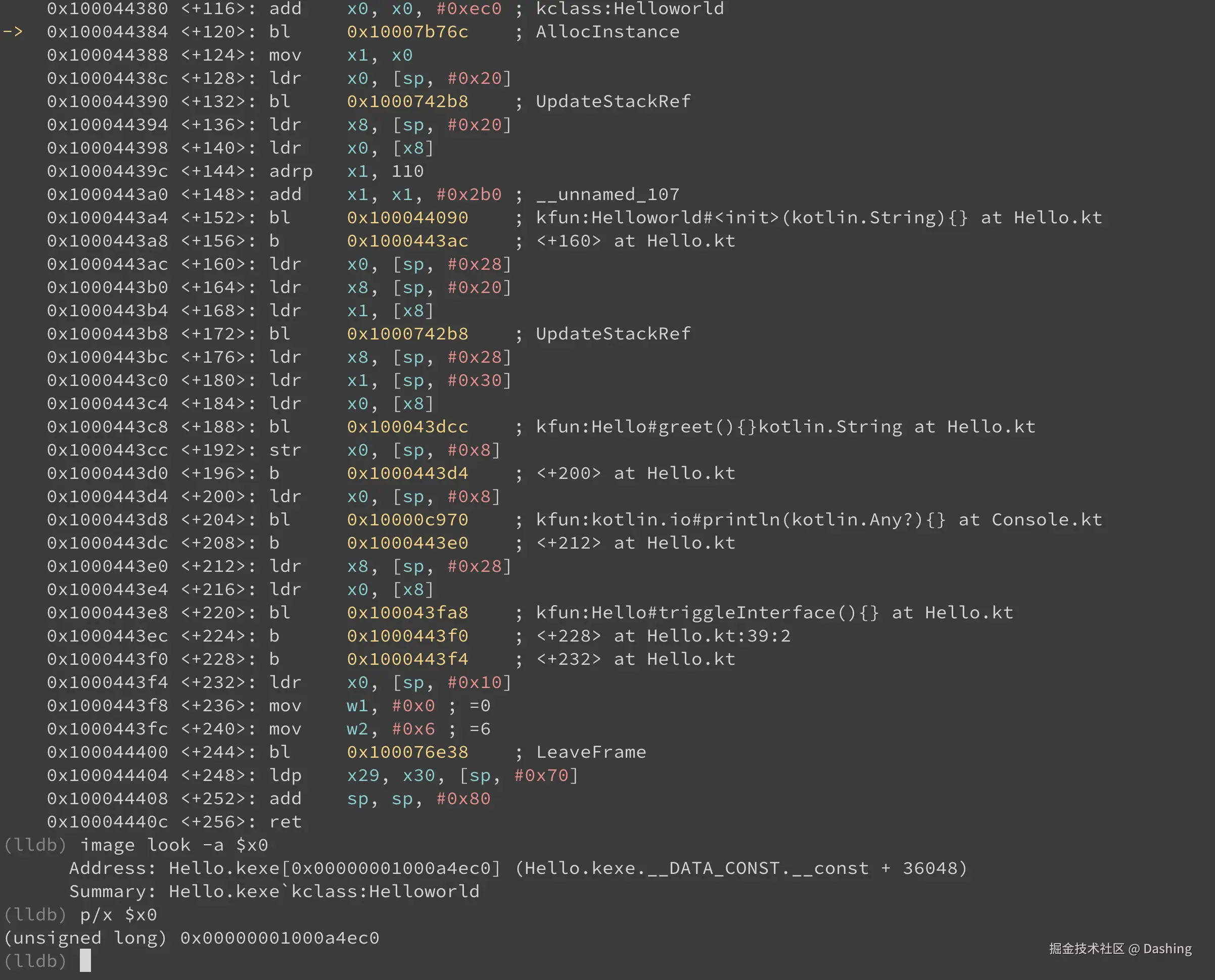This screenshot has height=980, width=1215.
Task: Click address 0x100076e38 LeaveFrame target
Action: pyautogui.click(x=407, y=752)
